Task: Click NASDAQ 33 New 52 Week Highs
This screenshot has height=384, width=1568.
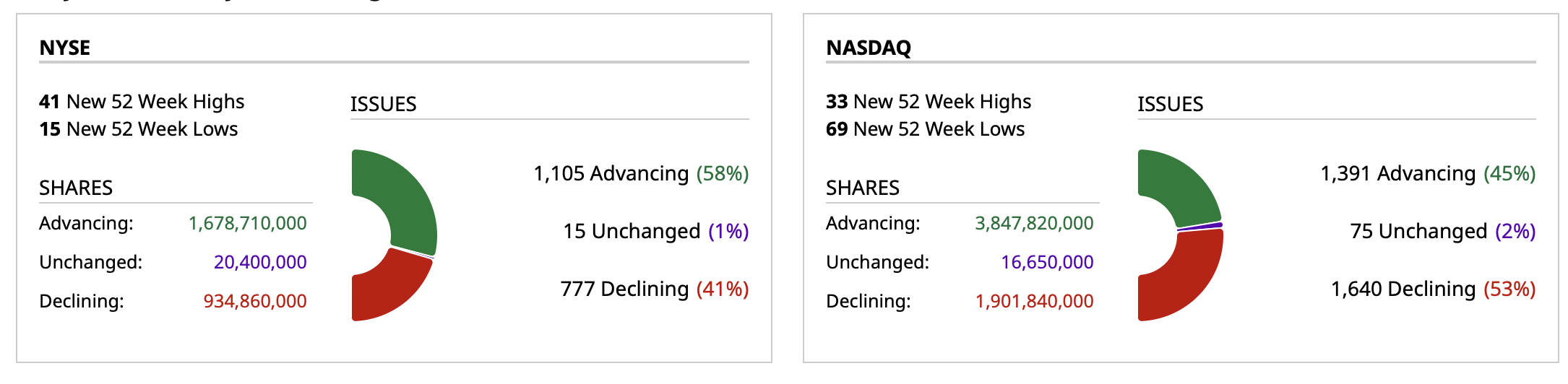Action: pyautogui.click(x=929, y=102)
